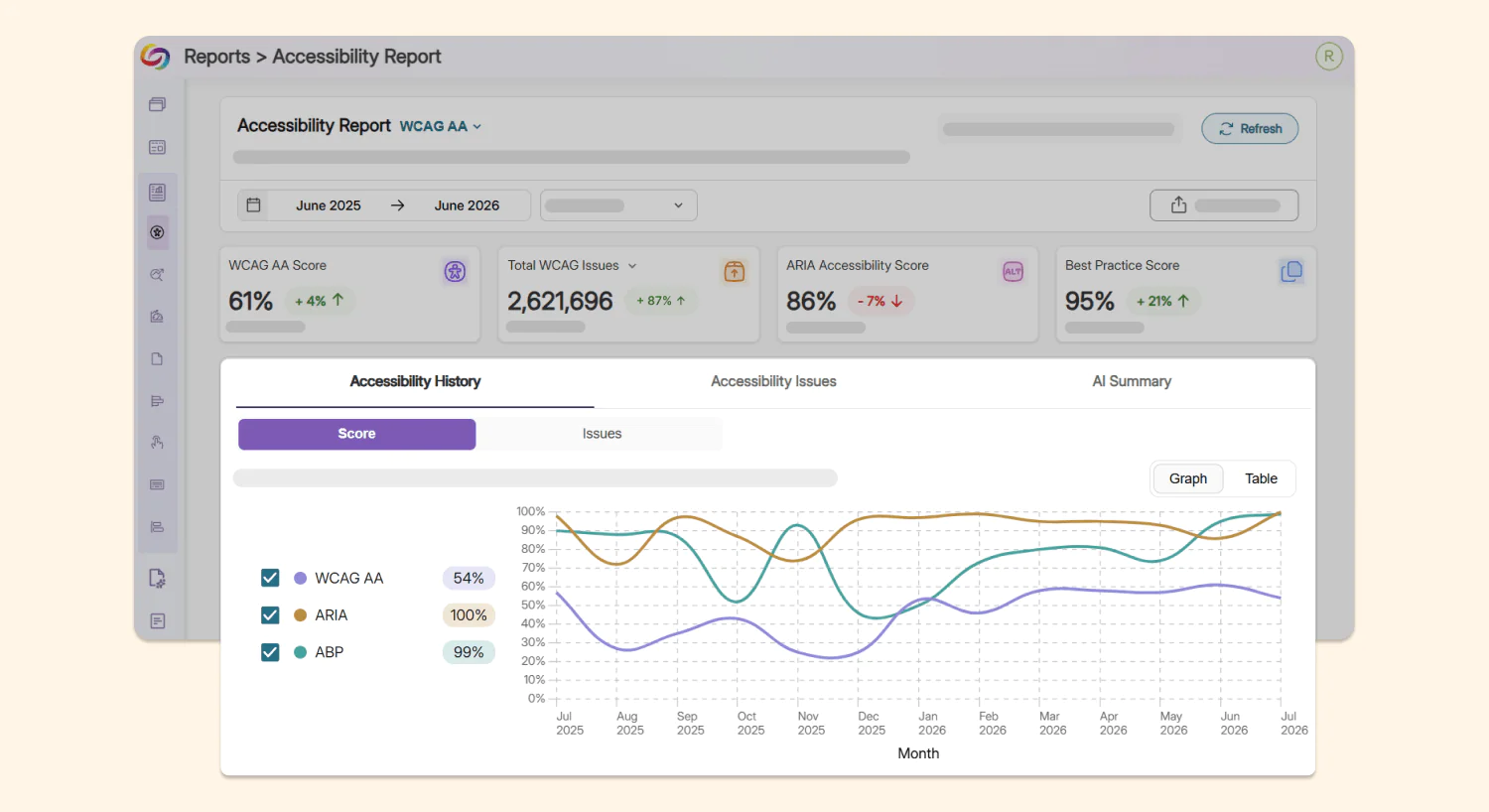Click Reports in the breadcrumb
The image size is (1489, 812).
216,57
